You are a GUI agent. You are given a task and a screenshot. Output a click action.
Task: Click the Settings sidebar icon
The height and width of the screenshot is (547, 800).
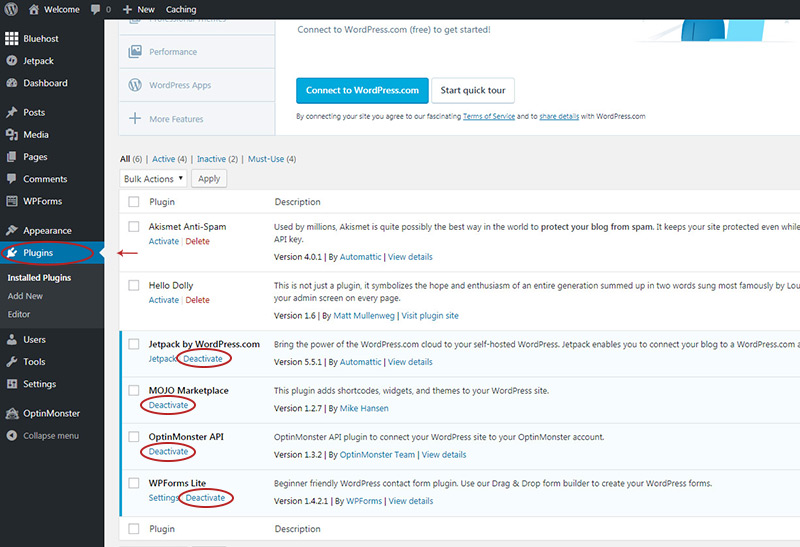[x=12, y=384]
